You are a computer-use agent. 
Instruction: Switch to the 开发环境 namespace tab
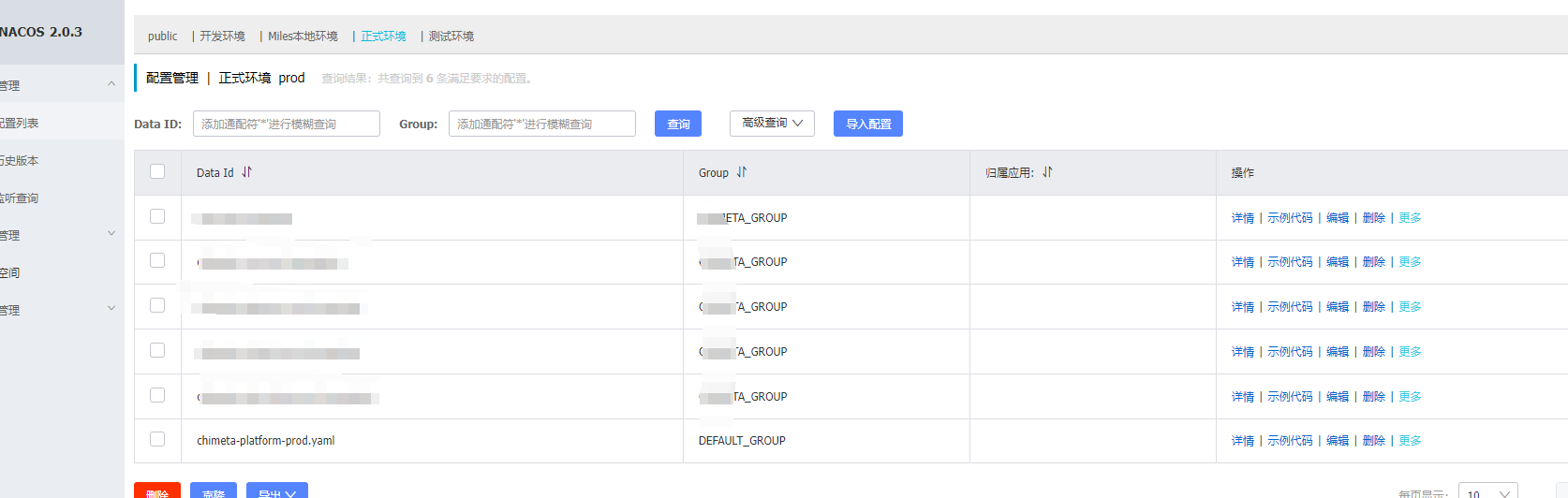coord(222,37)
